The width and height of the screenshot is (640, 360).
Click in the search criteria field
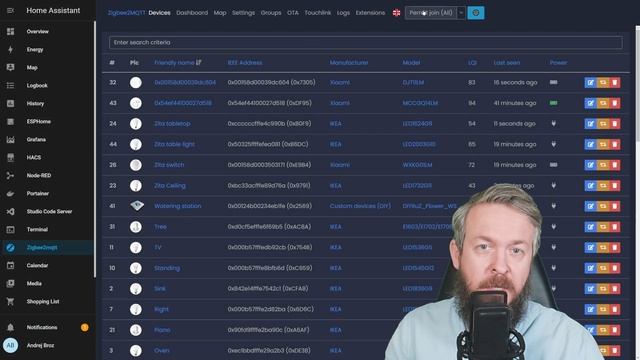point(366,42)
